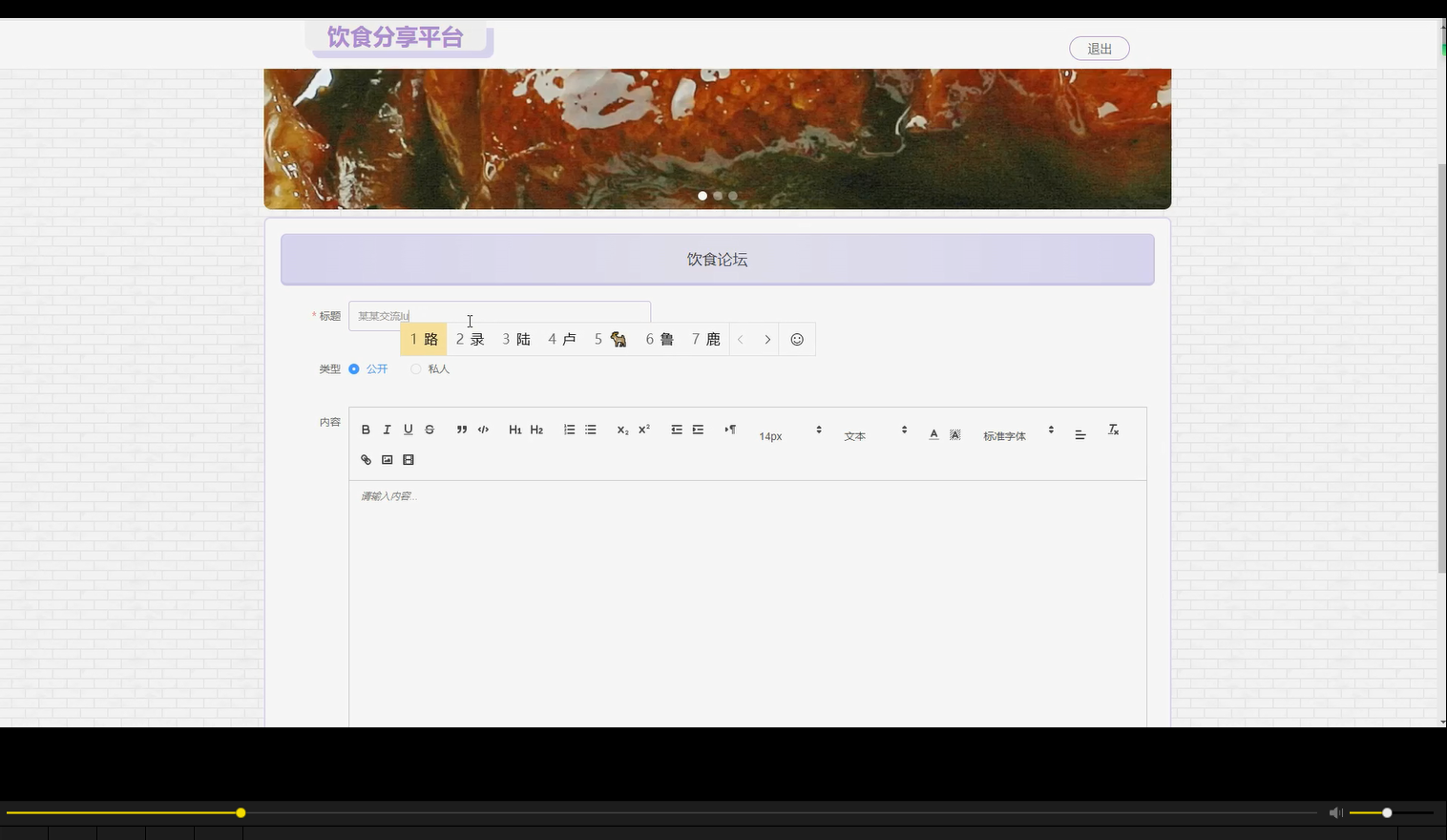Apply superscript formatting
Viewport: 1447px width, 840px height.
point(642,429)
